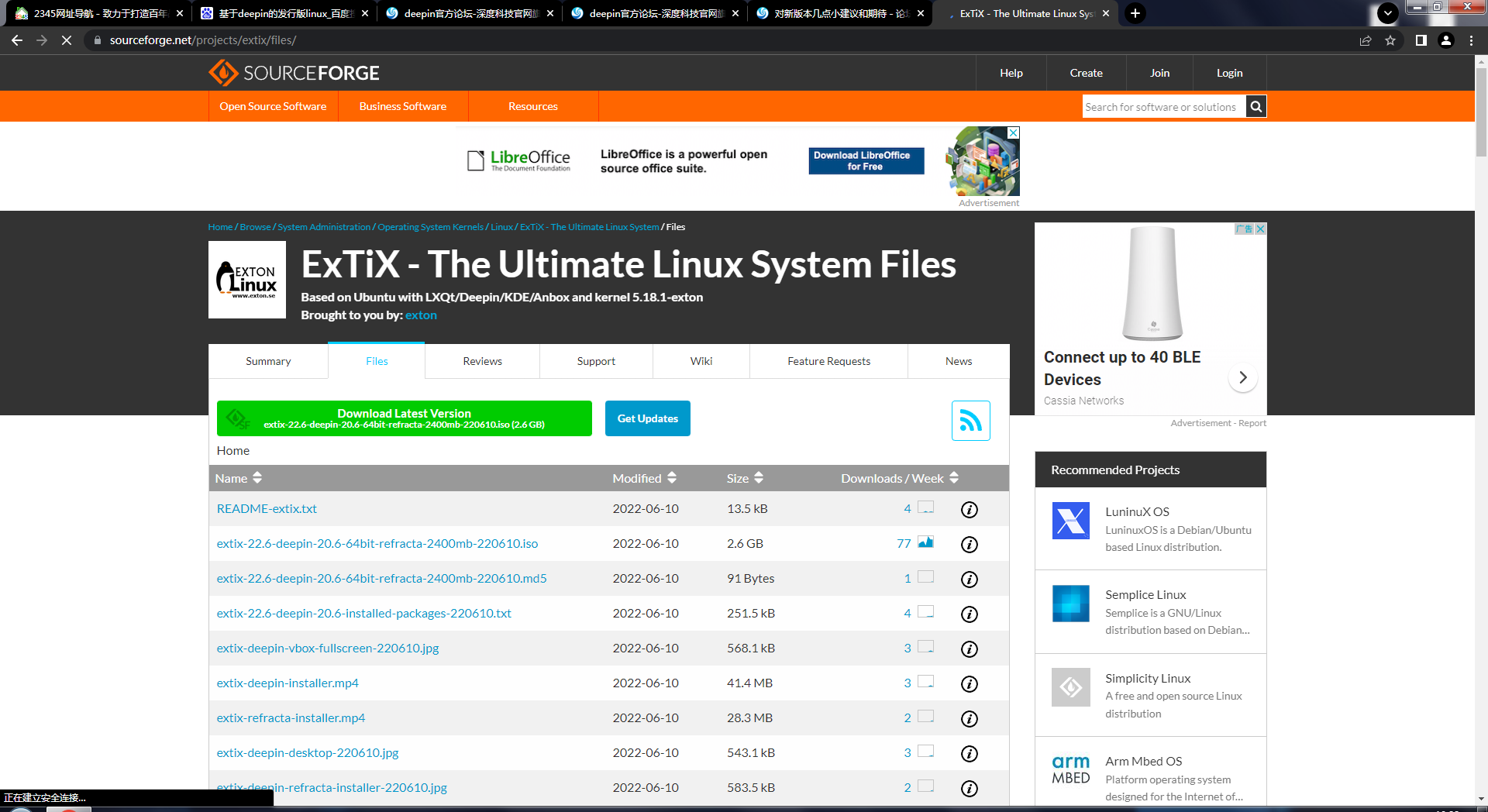Click download stats chart for the ISO file
The height and width of the screenshot is (812, 1488).
(925, 542)
